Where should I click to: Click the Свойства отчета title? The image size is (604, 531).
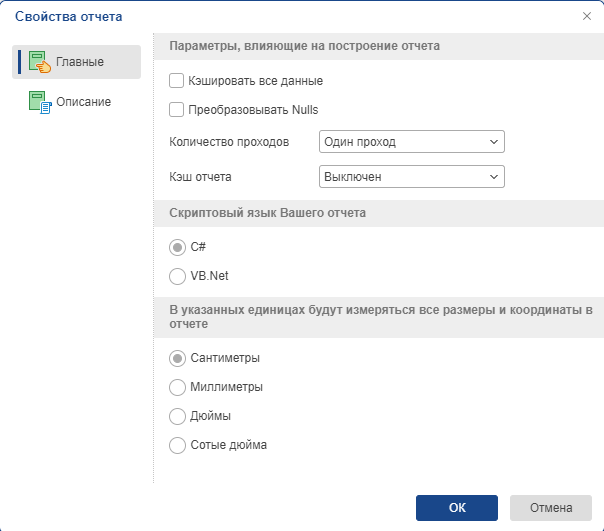coord(69,17)
